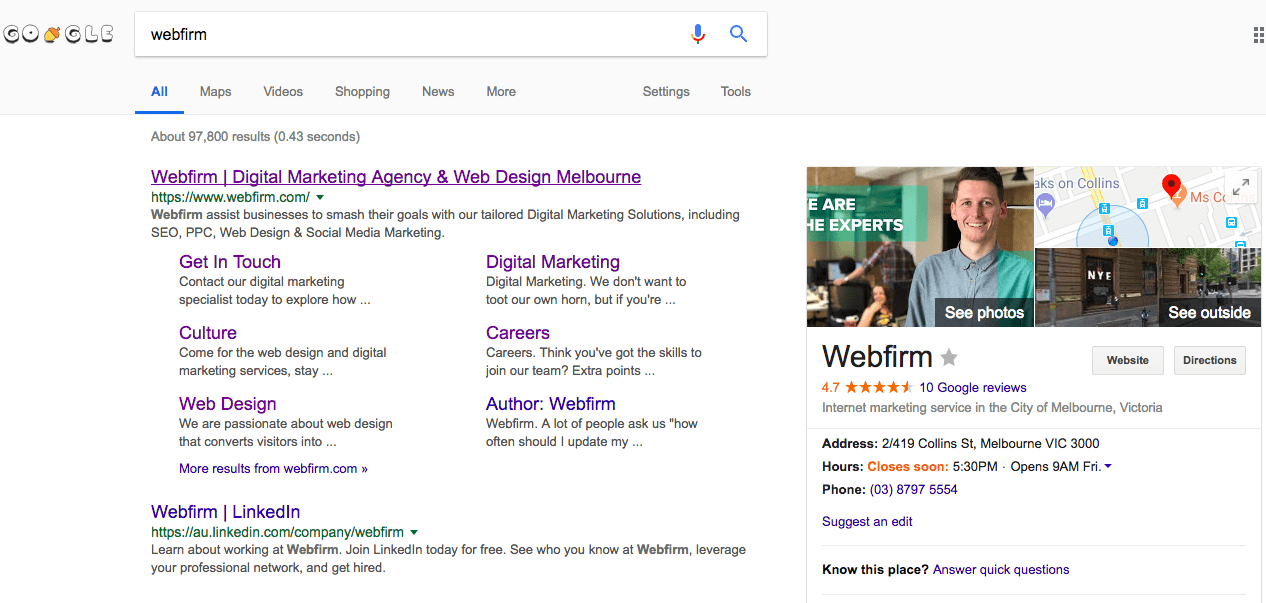Viewport: 1266px width, 603px height.
Task: Click the Internet marketing service description text
Action: click(x=992, y=408)
